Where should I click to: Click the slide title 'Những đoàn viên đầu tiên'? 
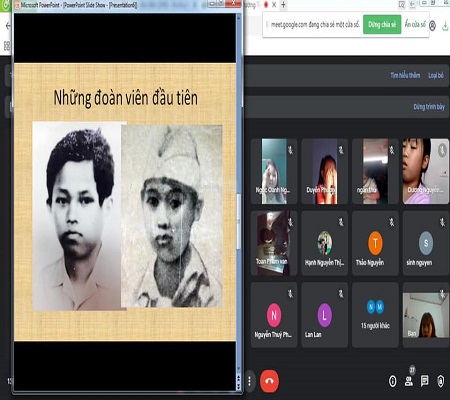126,98
